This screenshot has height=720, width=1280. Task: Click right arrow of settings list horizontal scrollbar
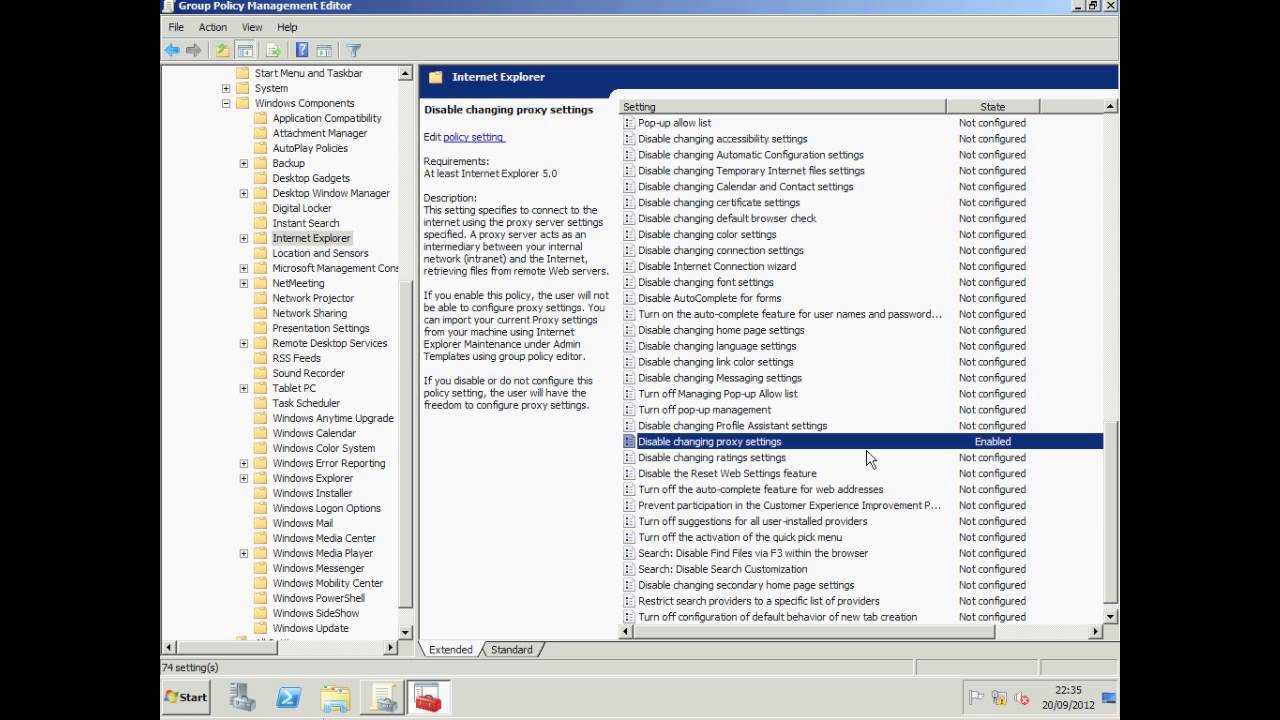pyautogui.click(x=1095, y=632)
